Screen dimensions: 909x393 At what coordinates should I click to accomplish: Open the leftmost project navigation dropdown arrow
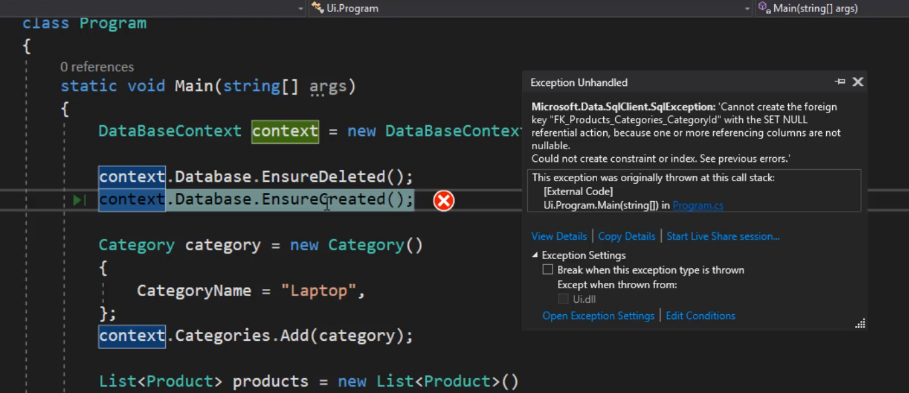point(300,8)
